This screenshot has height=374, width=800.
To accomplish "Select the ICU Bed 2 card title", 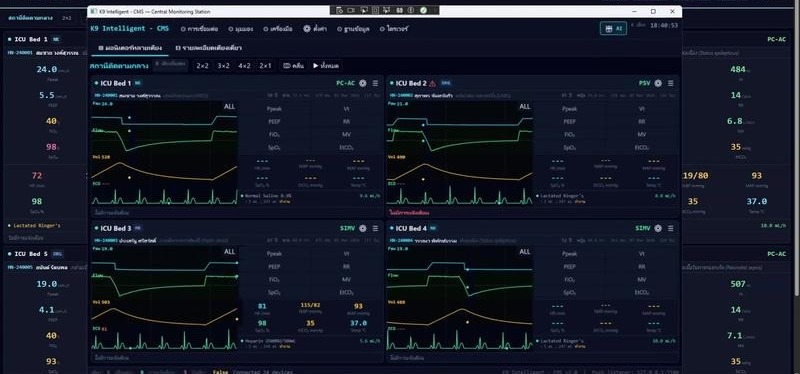I will point(411,83).
